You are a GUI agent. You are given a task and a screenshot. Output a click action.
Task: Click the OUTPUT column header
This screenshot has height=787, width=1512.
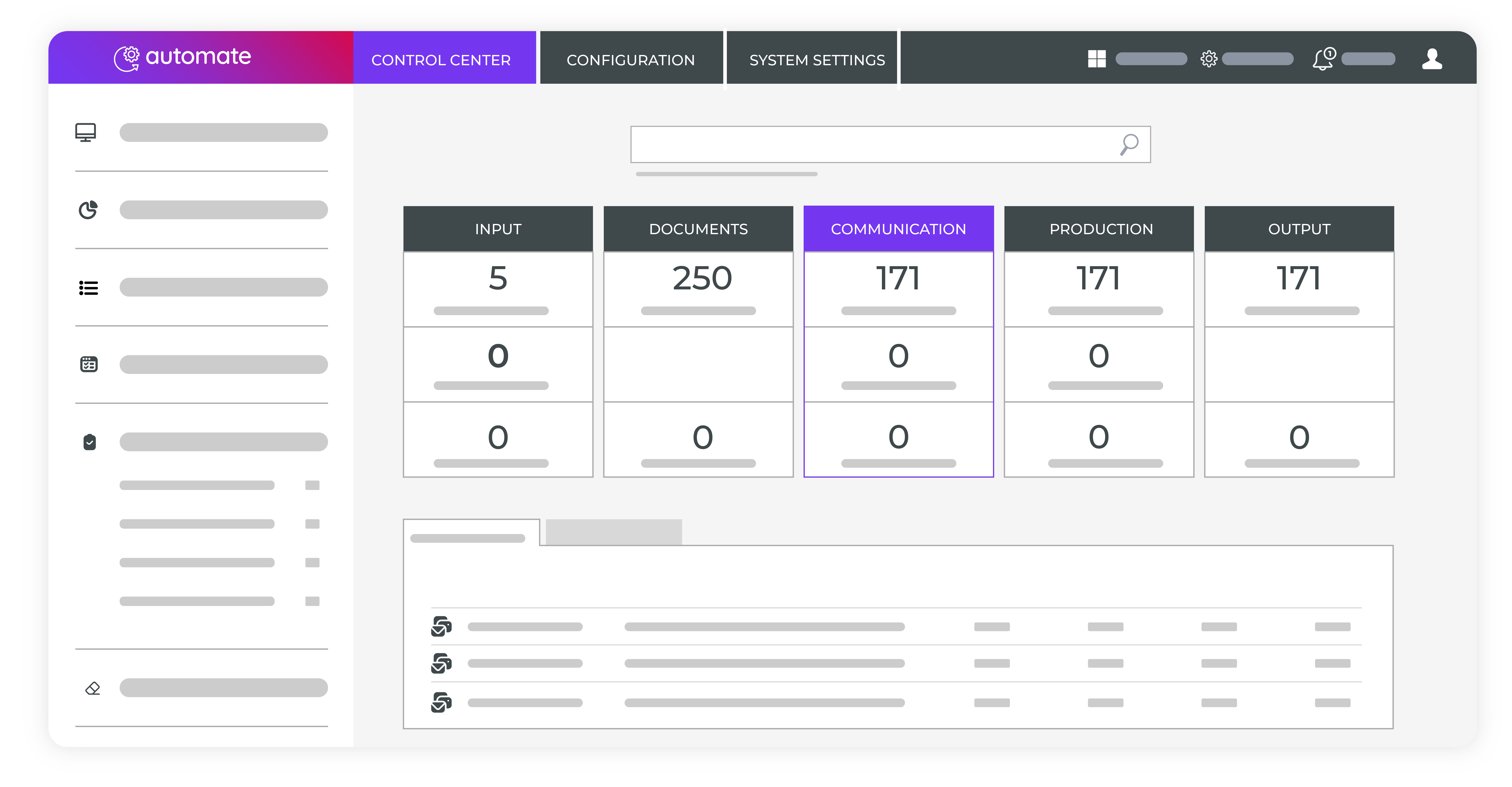(1299, 229)
